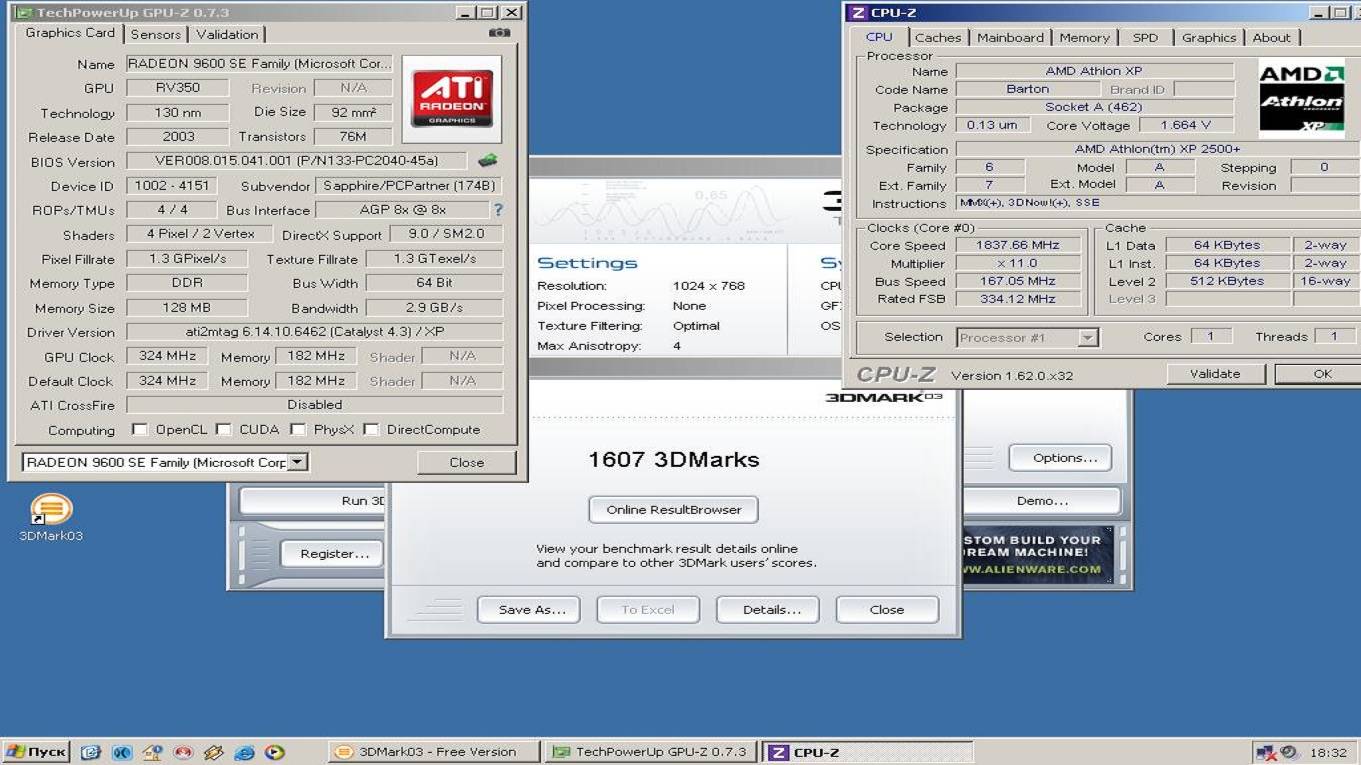Enable the OpenCL checkbox
Image resolution: width=1361 pixels, height=765 pixels.
tap(140, 430)
